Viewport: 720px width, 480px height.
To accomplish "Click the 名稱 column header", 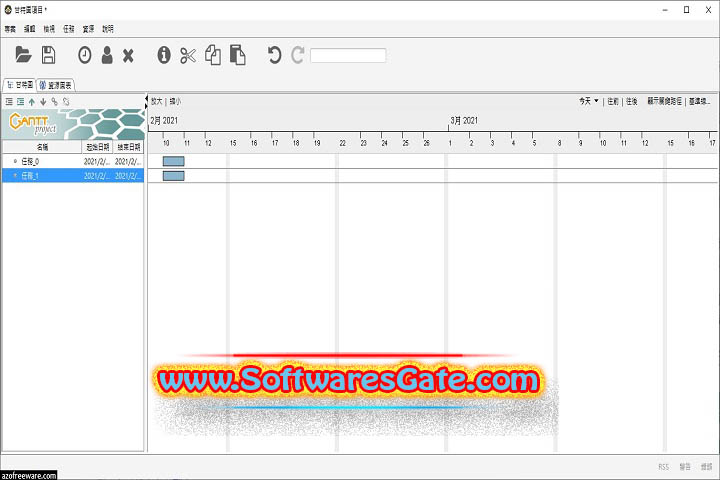I will 42,147.
